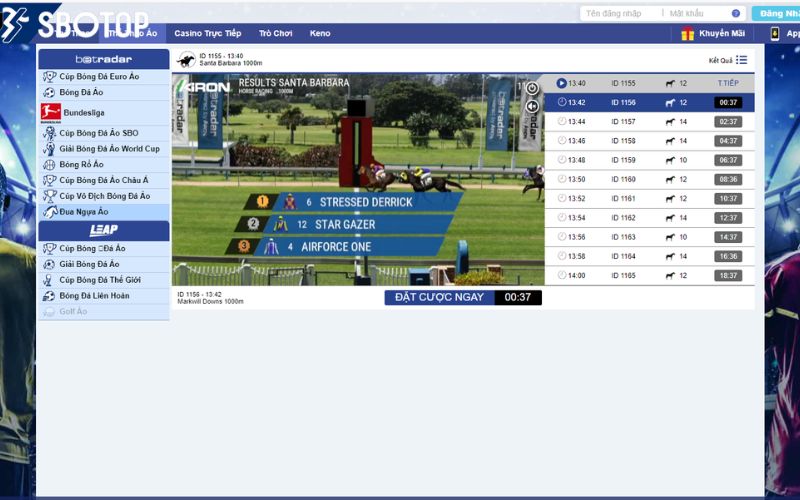
Task: Click the 08:36 countdown on ID 1160 row
Action: pos(728,180)
